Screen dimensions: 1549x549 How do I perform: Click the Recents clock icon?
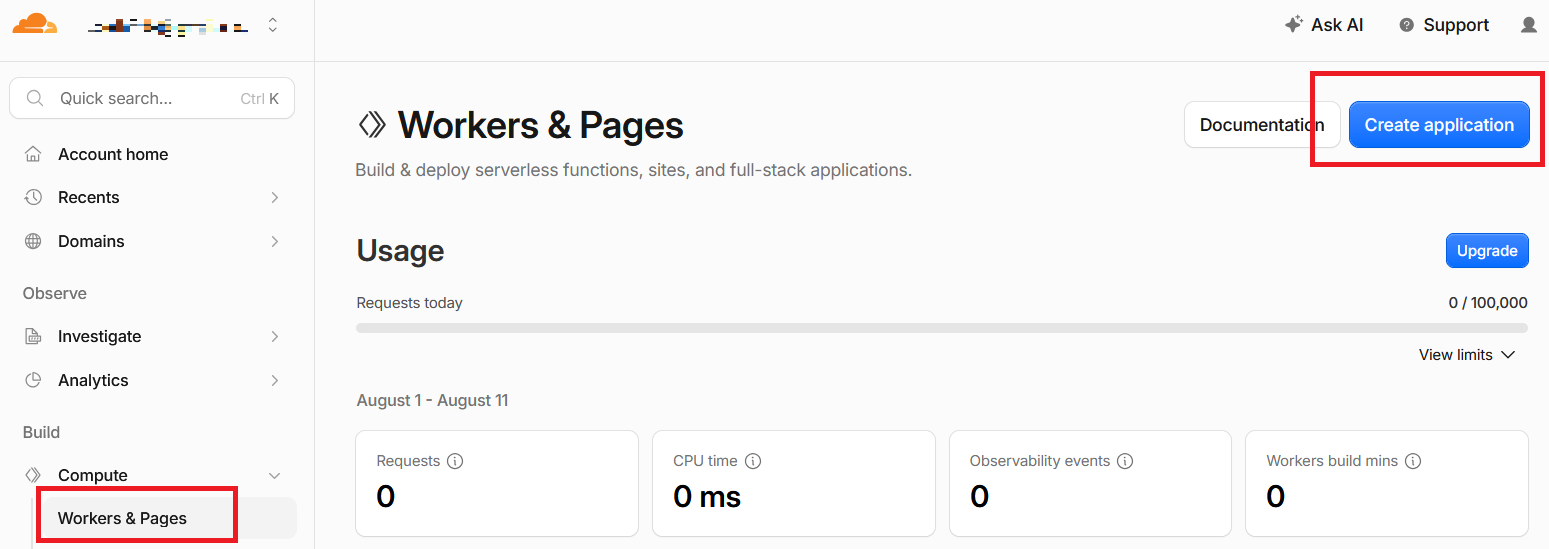click(x=33, y=197)
